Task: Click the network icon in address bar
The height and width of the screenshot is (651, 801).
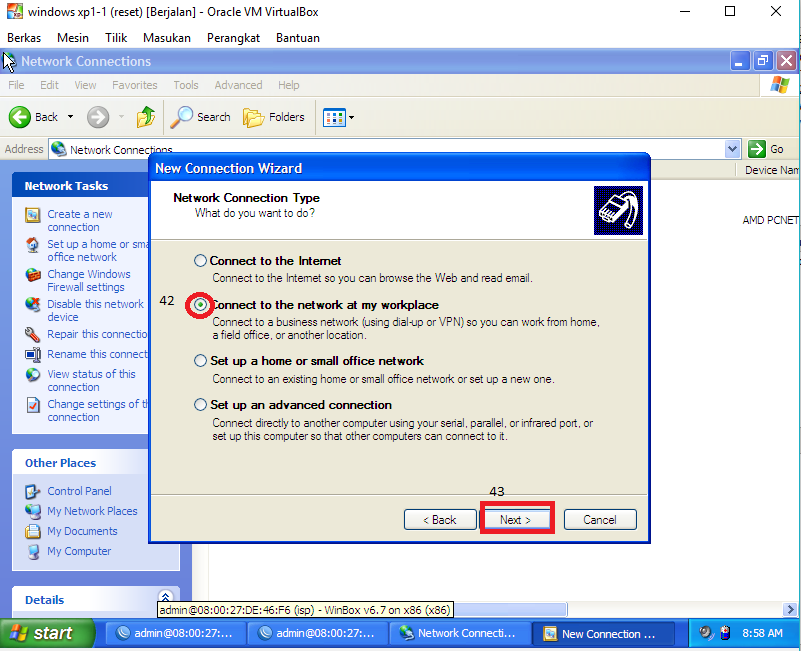Action: click(59, 149)
